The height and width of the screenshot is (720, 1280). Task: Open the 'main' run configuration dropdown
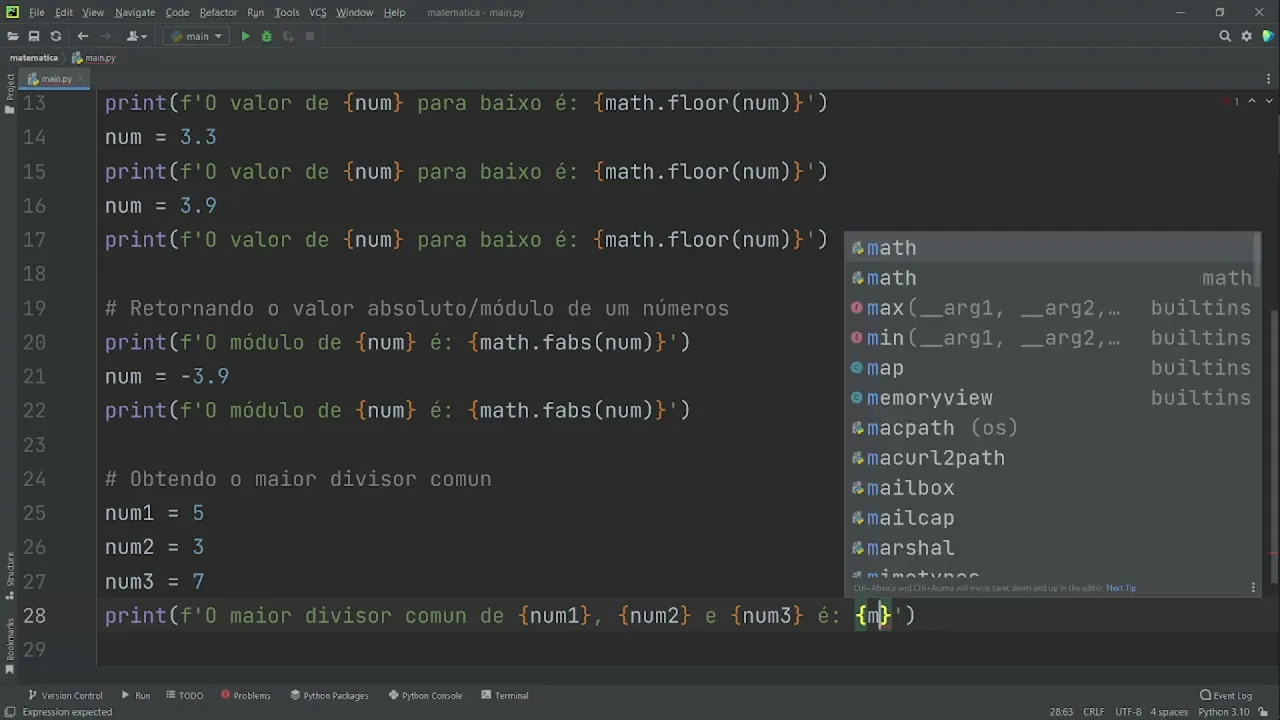(197, 36)
